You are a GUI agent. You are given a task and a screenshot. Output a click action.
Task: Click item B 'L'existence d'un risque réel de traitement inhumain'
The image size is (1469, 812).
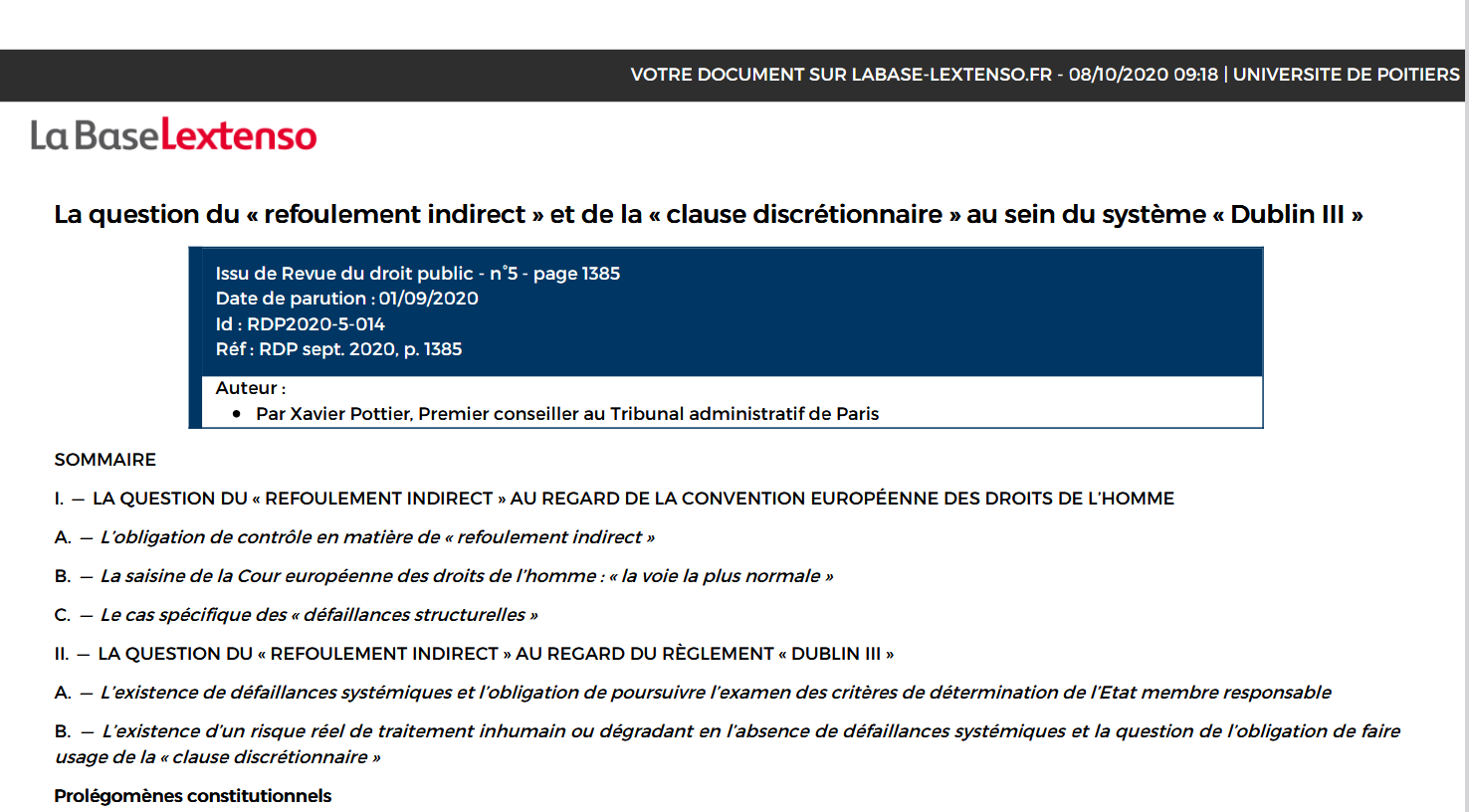click(728, 744)
